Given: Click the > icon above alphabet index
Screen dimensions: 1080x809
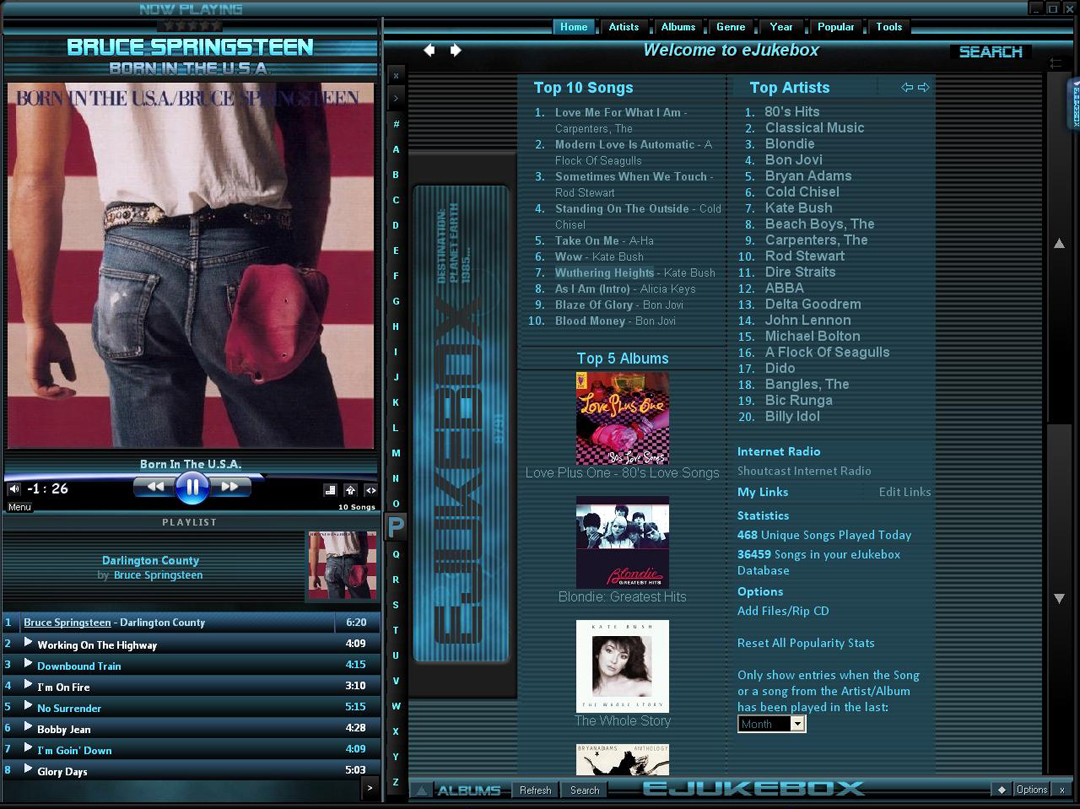Looking at the screenshot, I should point(396,98).
